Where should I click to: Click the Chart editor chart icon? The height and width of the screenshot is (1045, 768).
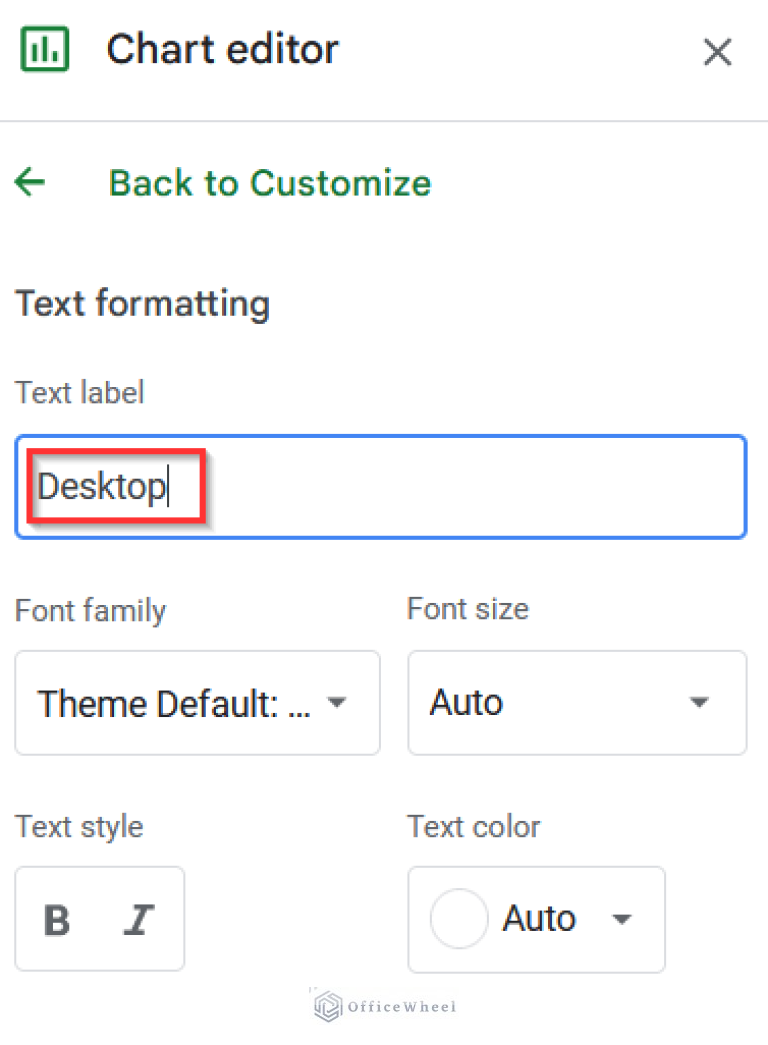pyautogui.click(x=44, y=48)
